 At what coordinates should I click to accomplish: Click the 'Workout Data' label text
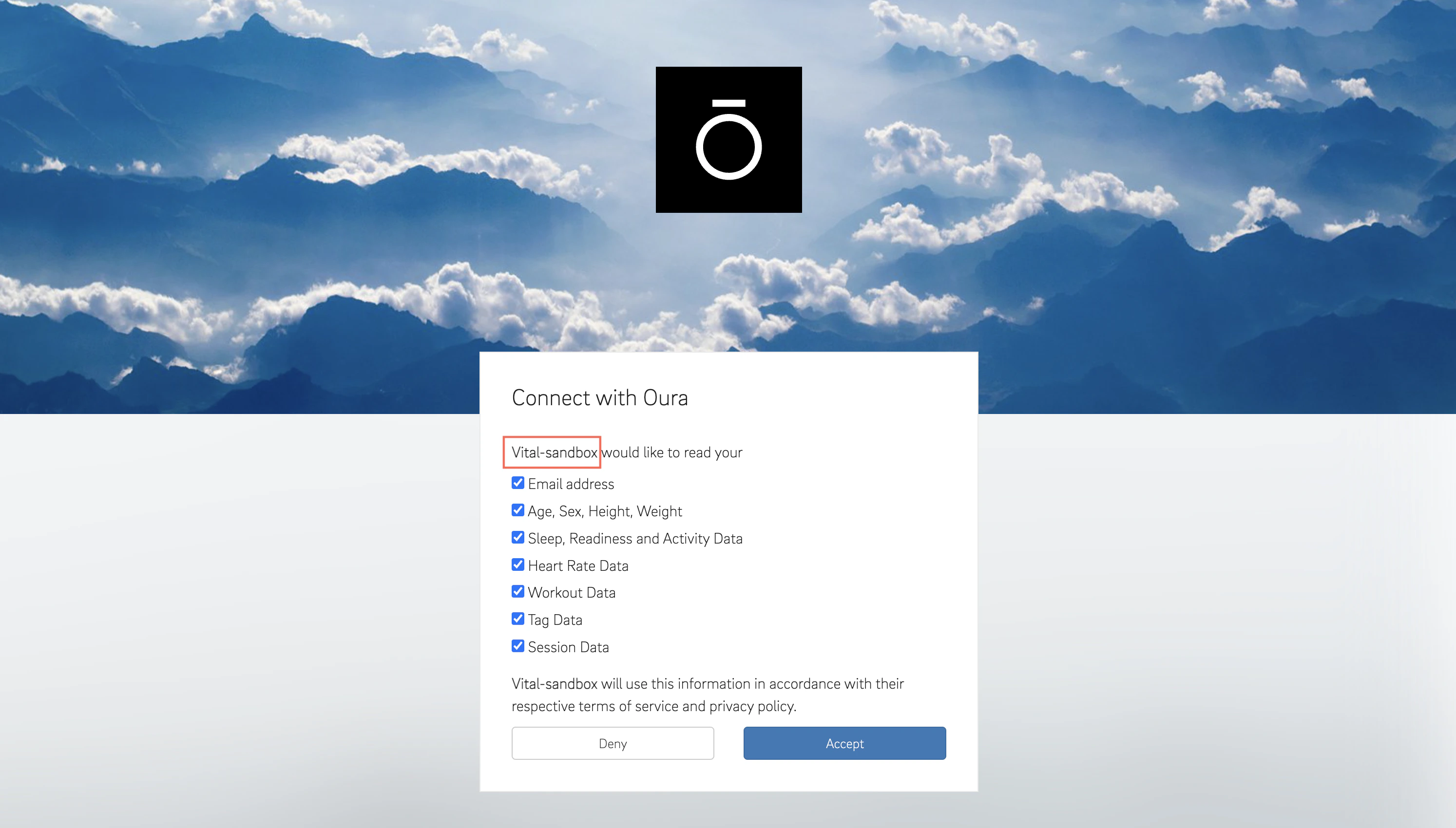[572, 593]
